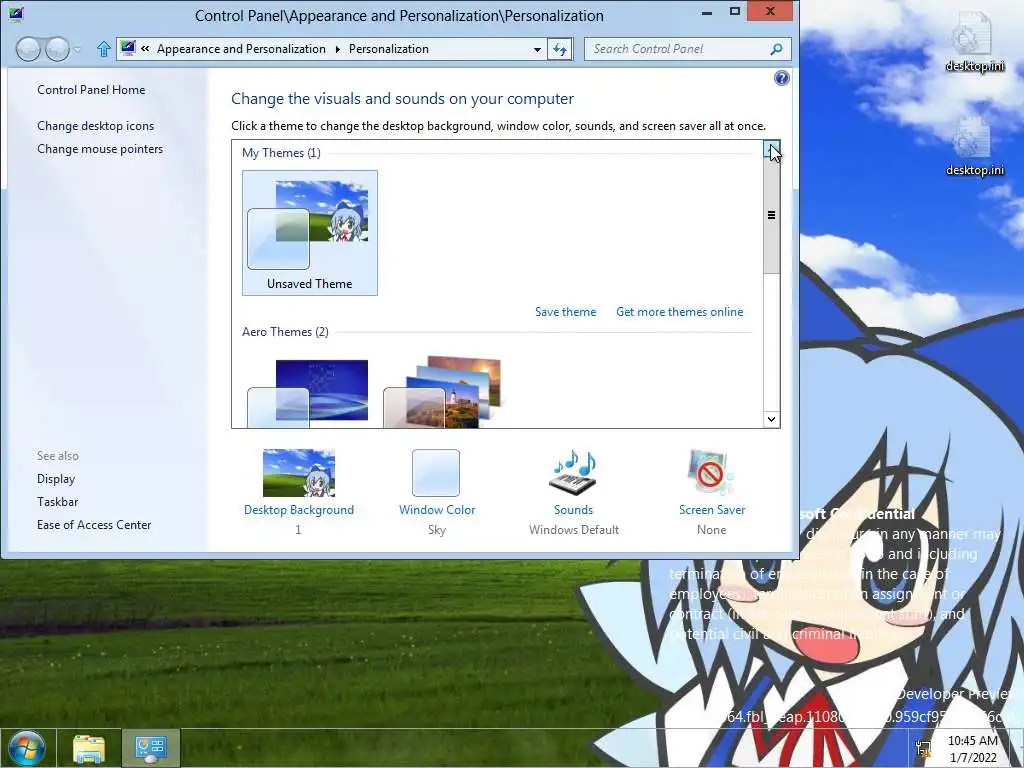Select the Unsaved Theme thumbnail
1024x768 pixels.
[310, 233]
